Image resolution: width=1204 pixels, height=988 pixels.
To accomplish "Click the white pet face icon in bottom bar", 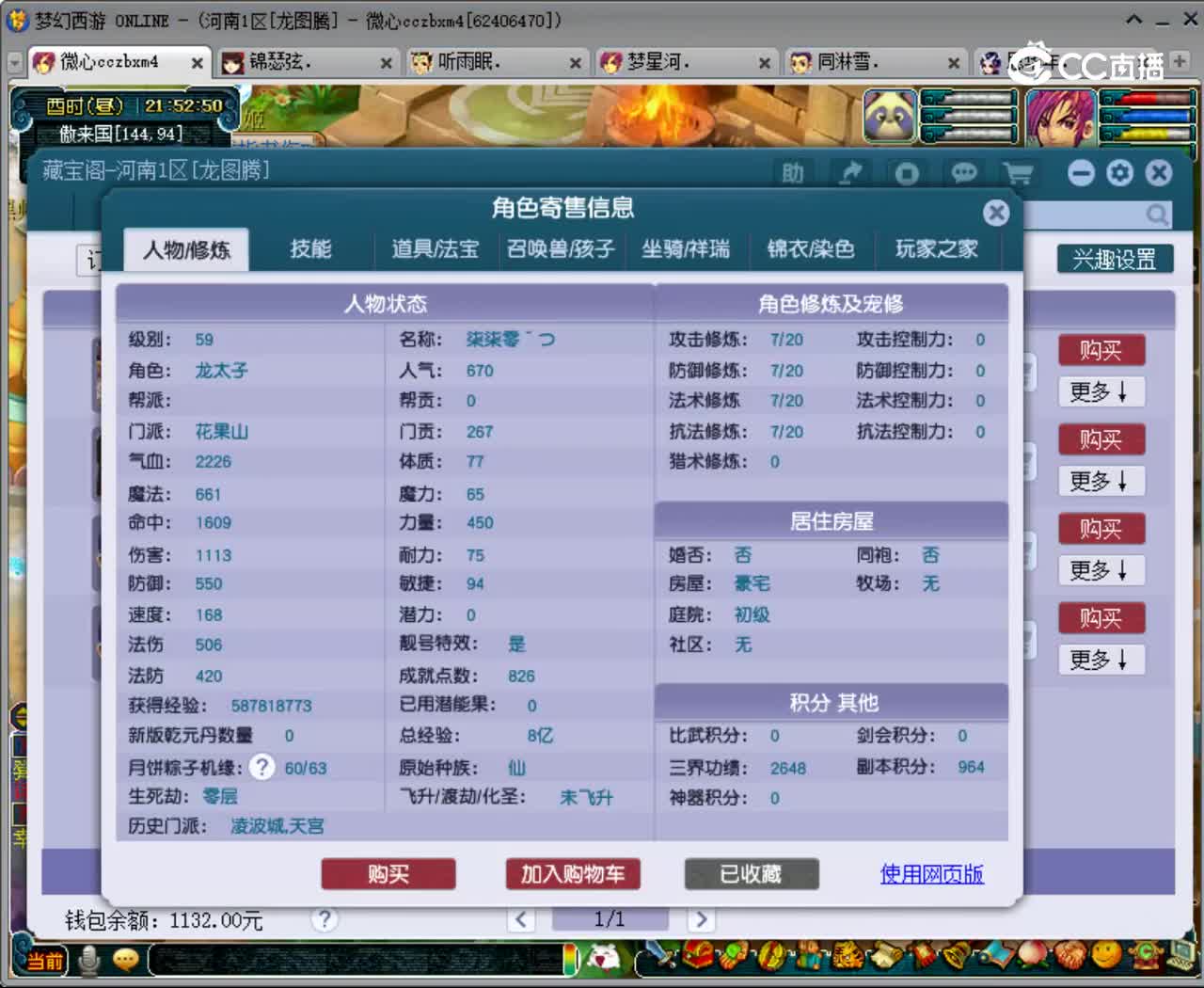I will (603, 959).
